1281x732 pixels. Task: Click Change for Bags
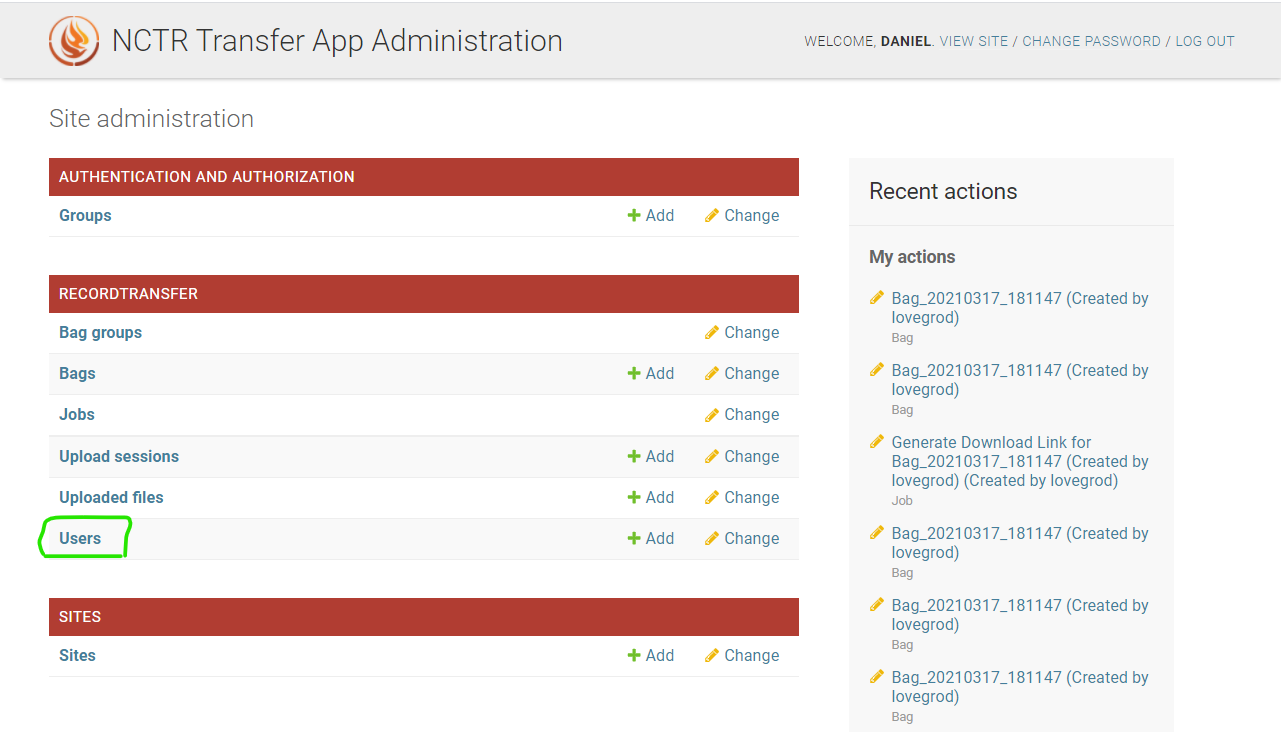tap(742, 373)
